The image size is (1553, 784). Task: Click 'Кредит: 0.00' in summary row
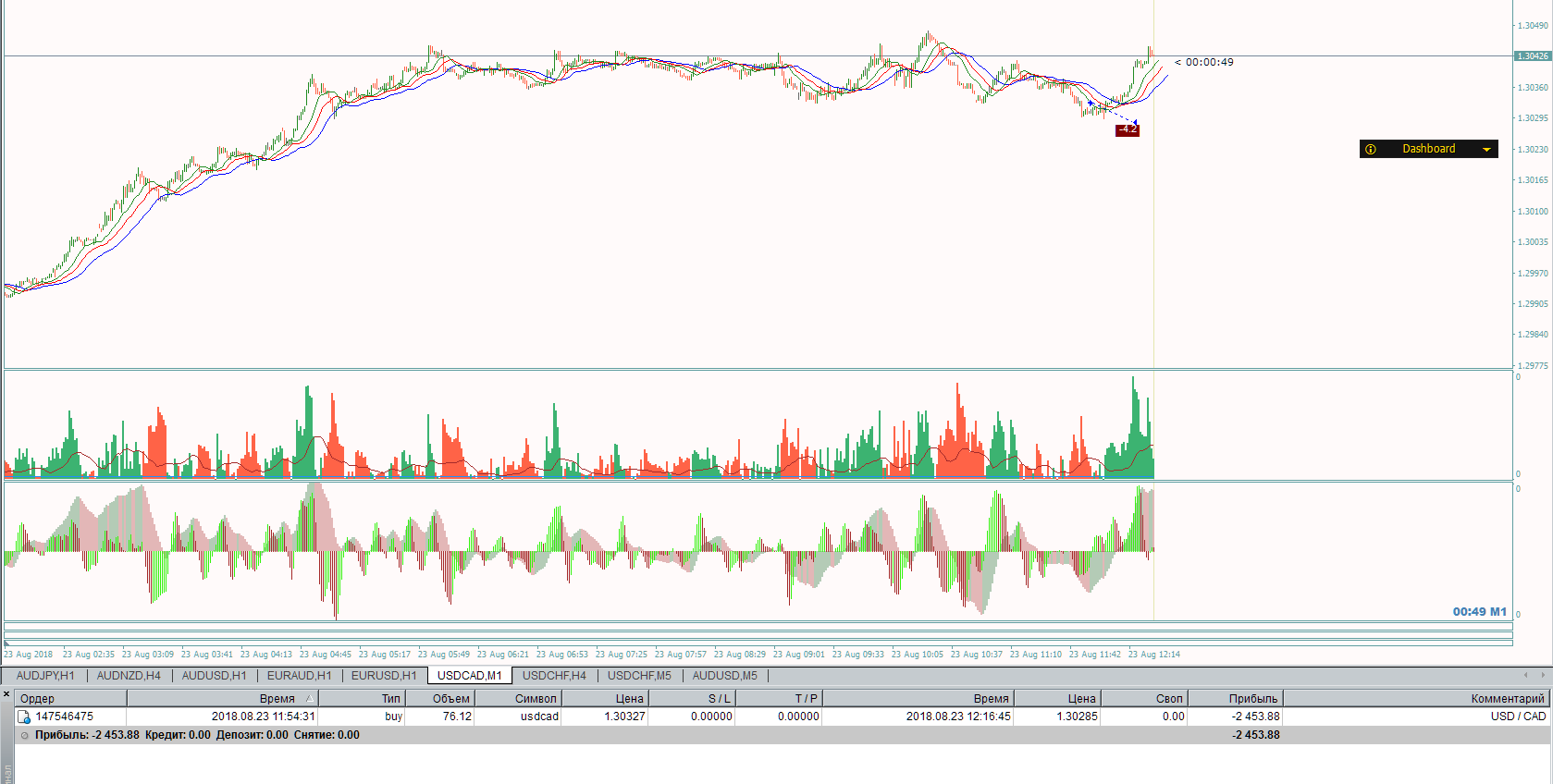(x=178, y=735)
